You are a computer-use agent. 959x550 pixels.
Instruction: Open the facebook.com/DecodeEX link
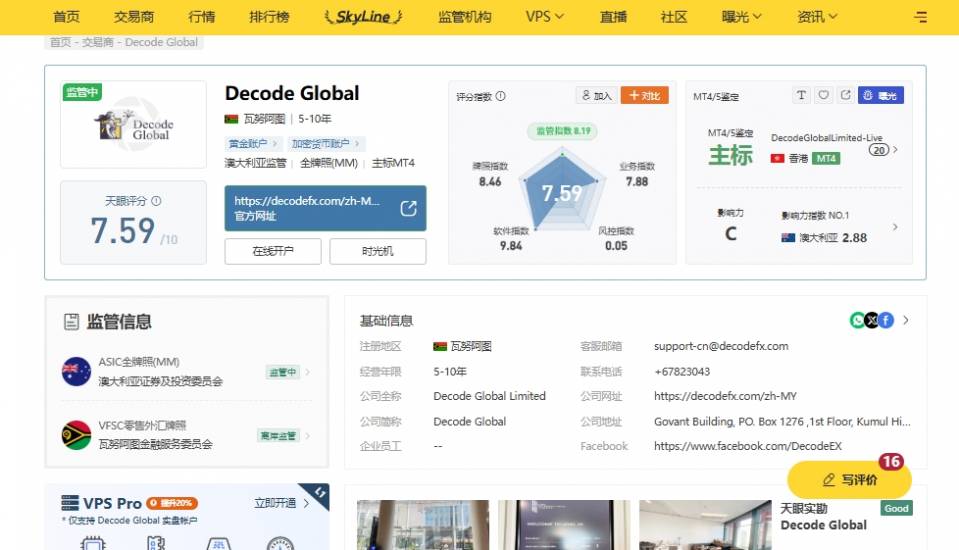748,446
